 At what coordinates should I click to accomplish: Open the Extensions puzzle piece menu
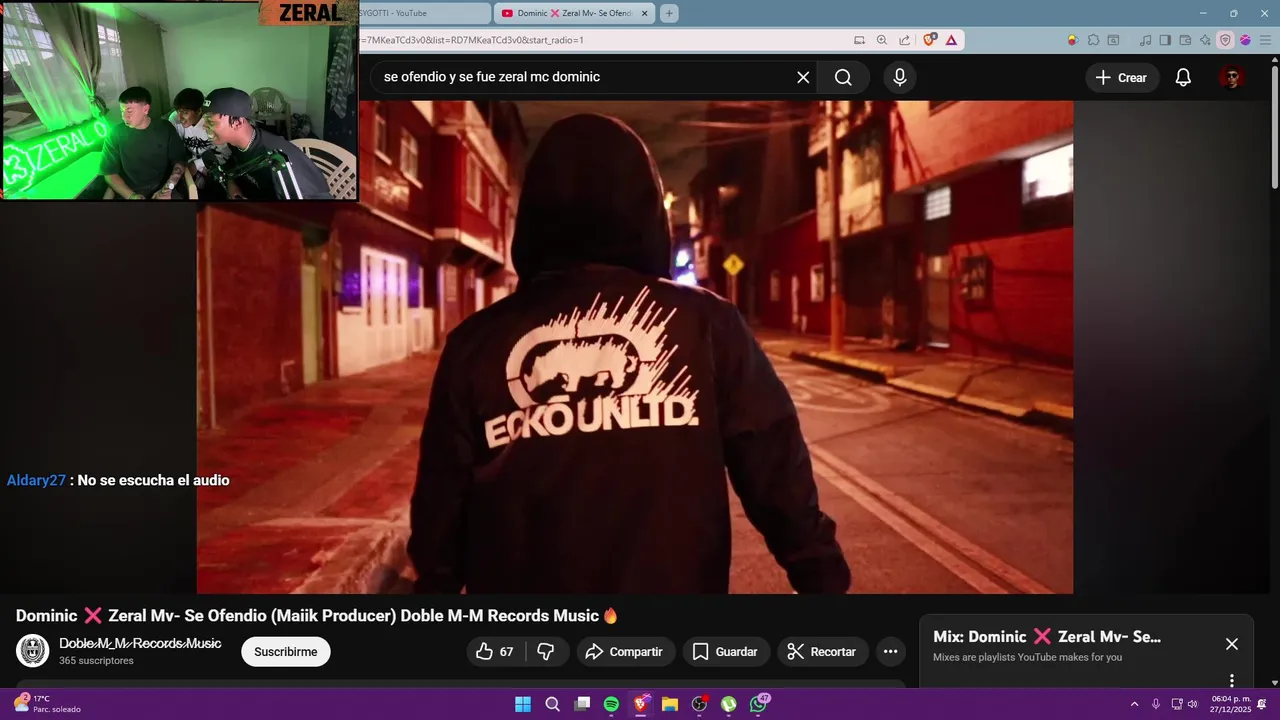(1093, 40)
